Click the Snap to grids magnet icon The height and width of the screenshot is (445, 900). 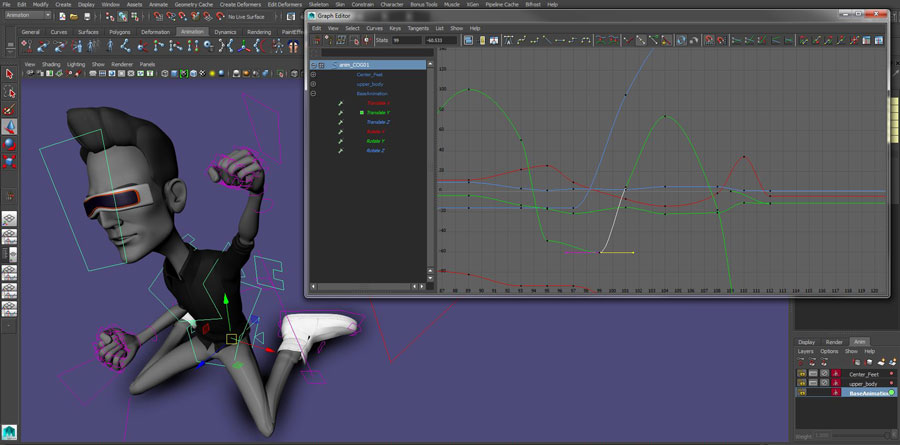click(x=158, y=16)
